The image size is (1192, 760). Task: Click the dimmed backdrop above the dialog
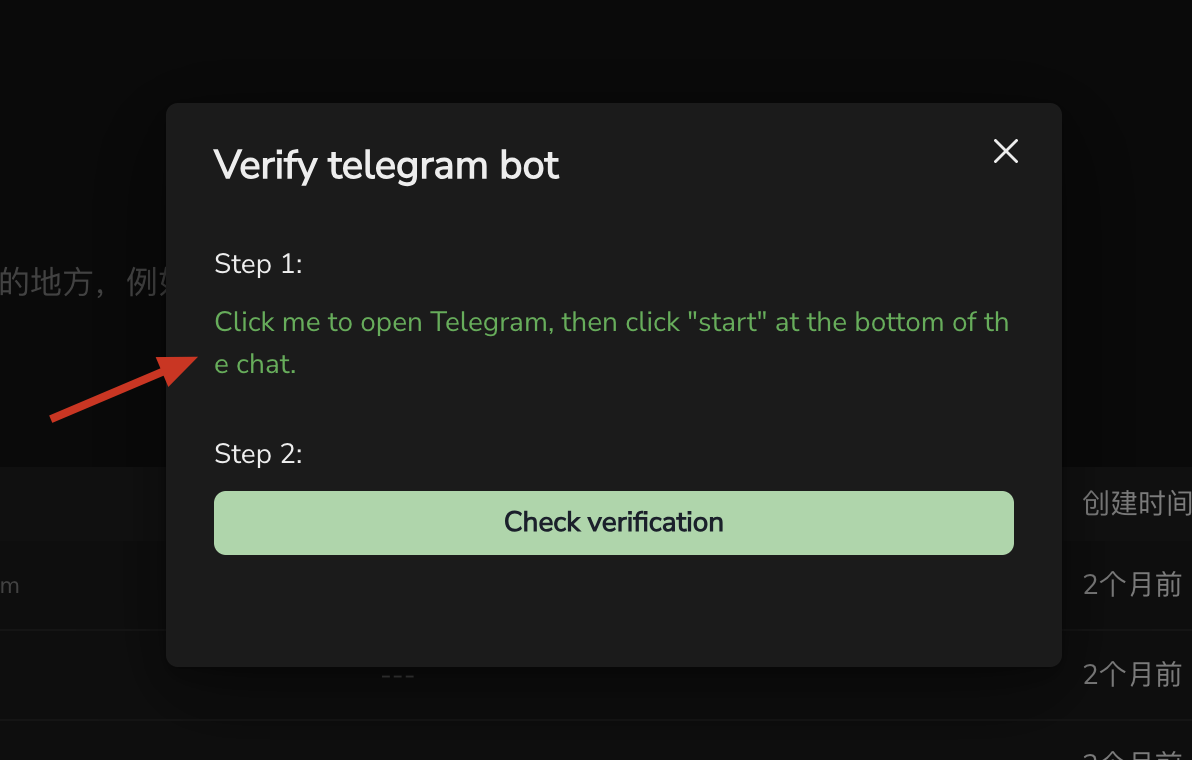click(600, 50)
